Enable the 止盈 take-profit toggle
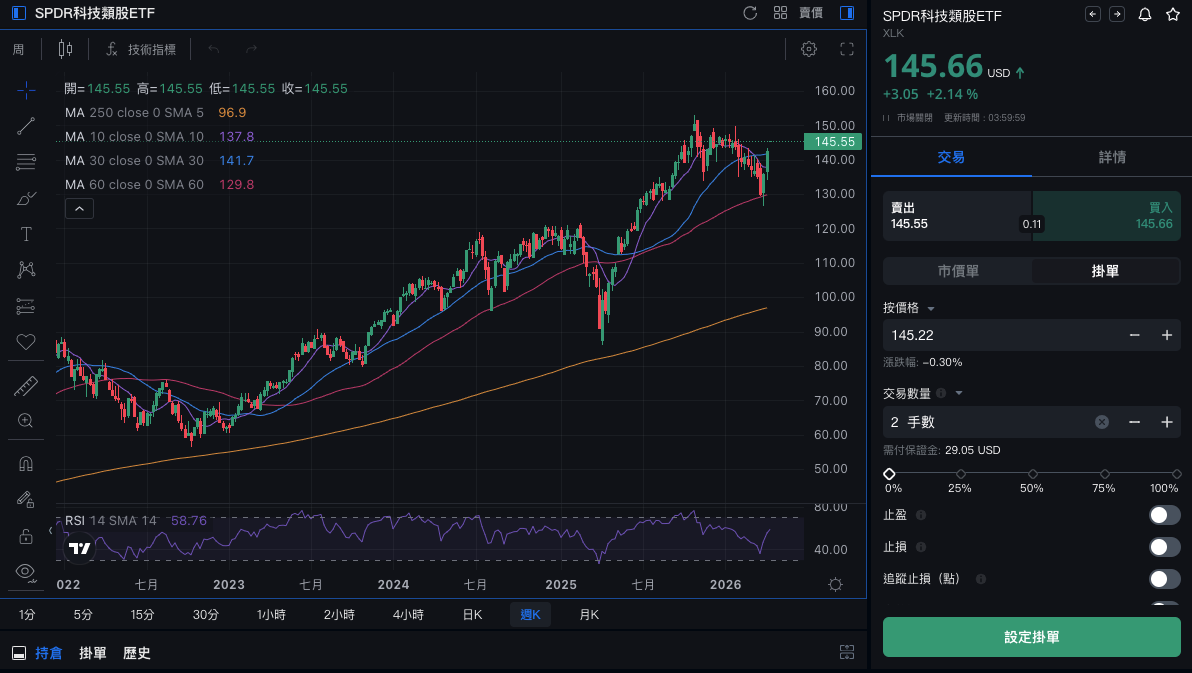Image resolution: width=1192 pixels, height=673 pixels. (x=1164, y=515)
